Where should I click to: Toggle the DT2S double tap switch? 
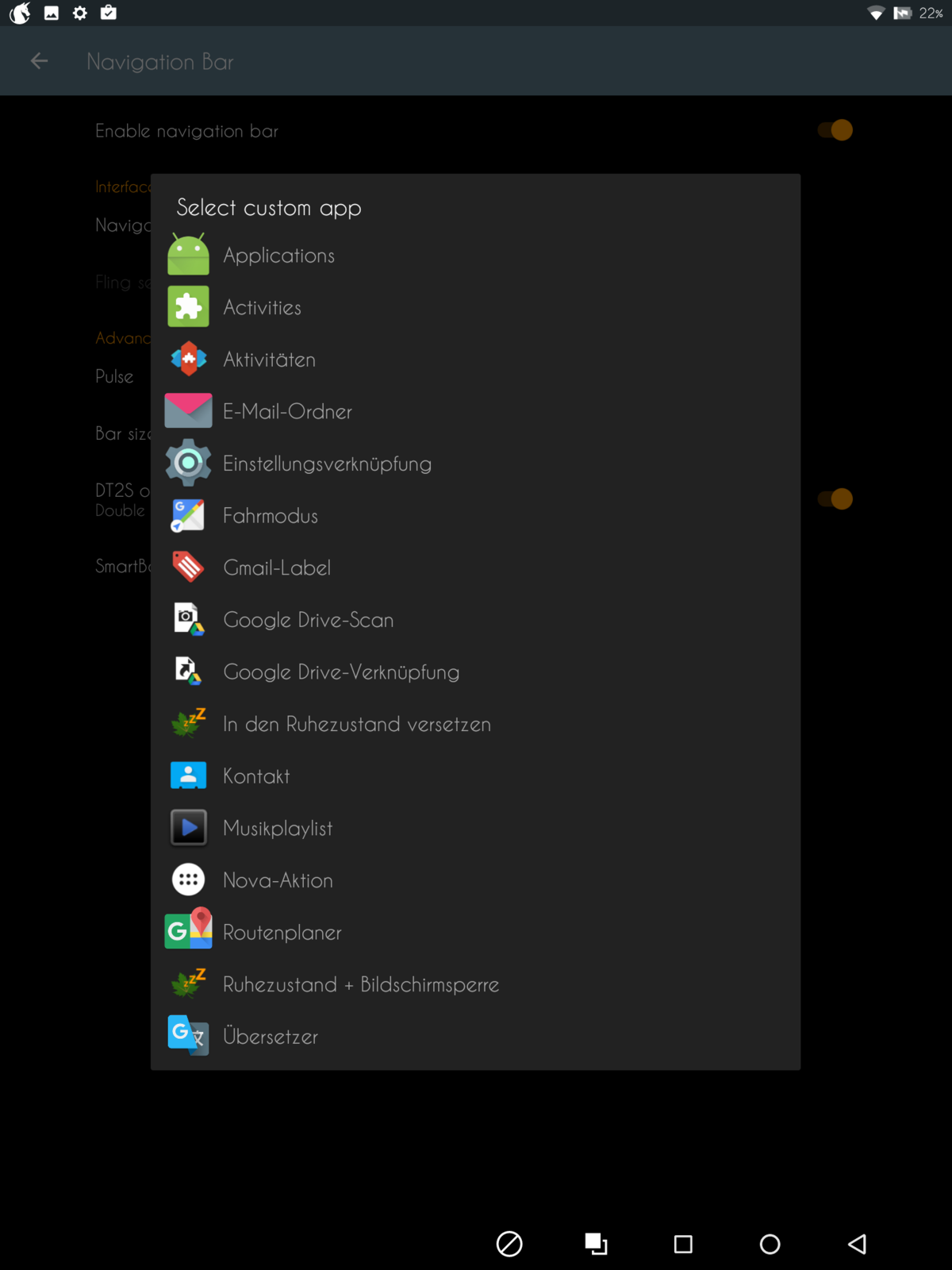coord(835,499)
